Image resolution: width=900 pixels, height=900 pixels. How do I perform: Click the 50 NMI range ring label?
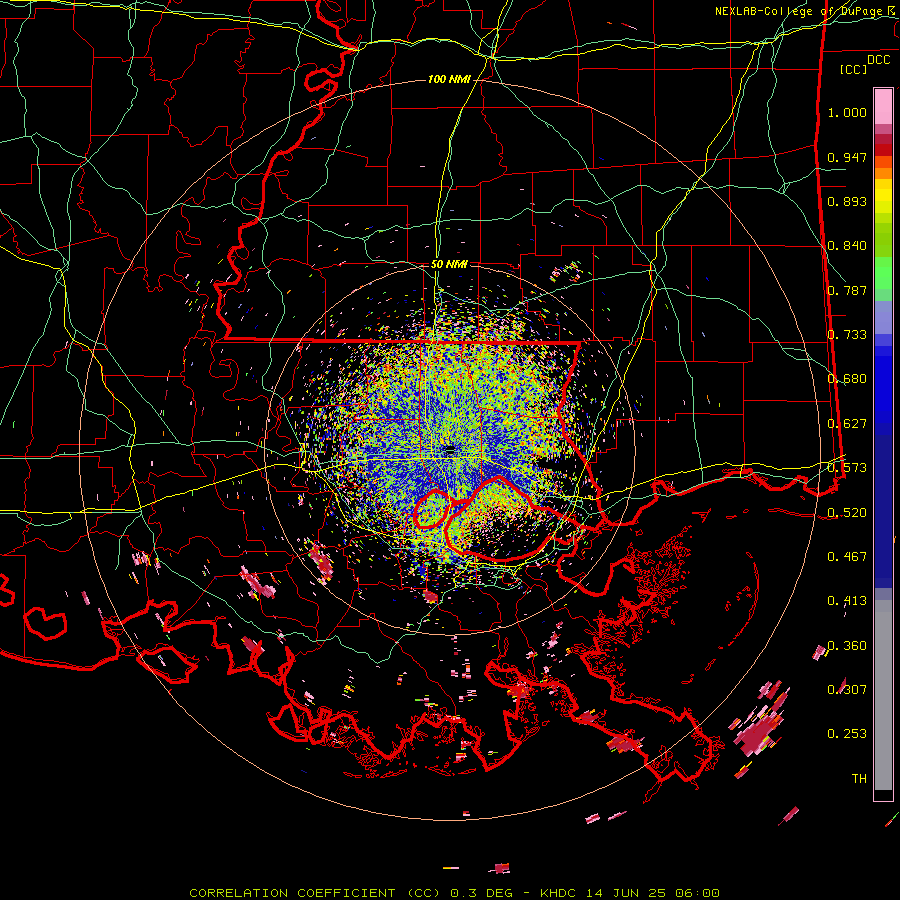(449, 264)
